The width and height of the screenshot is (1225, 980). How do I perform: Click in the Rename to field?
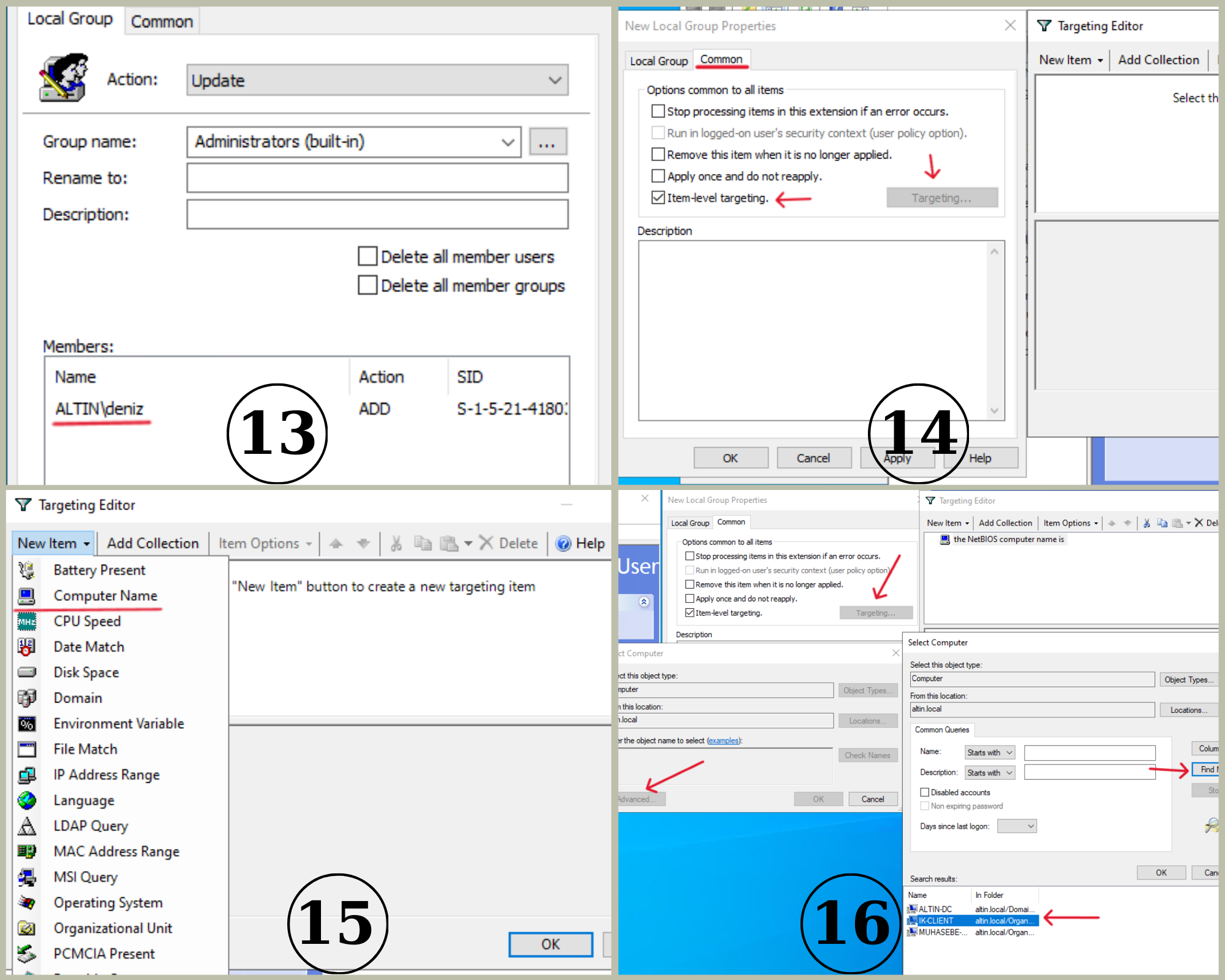tap(377, 178)
